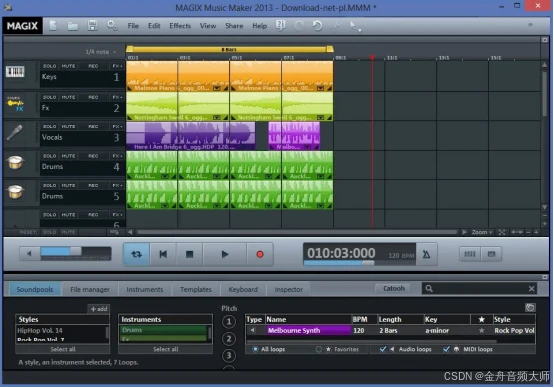Switch to the File manager tab

point(90,289)
